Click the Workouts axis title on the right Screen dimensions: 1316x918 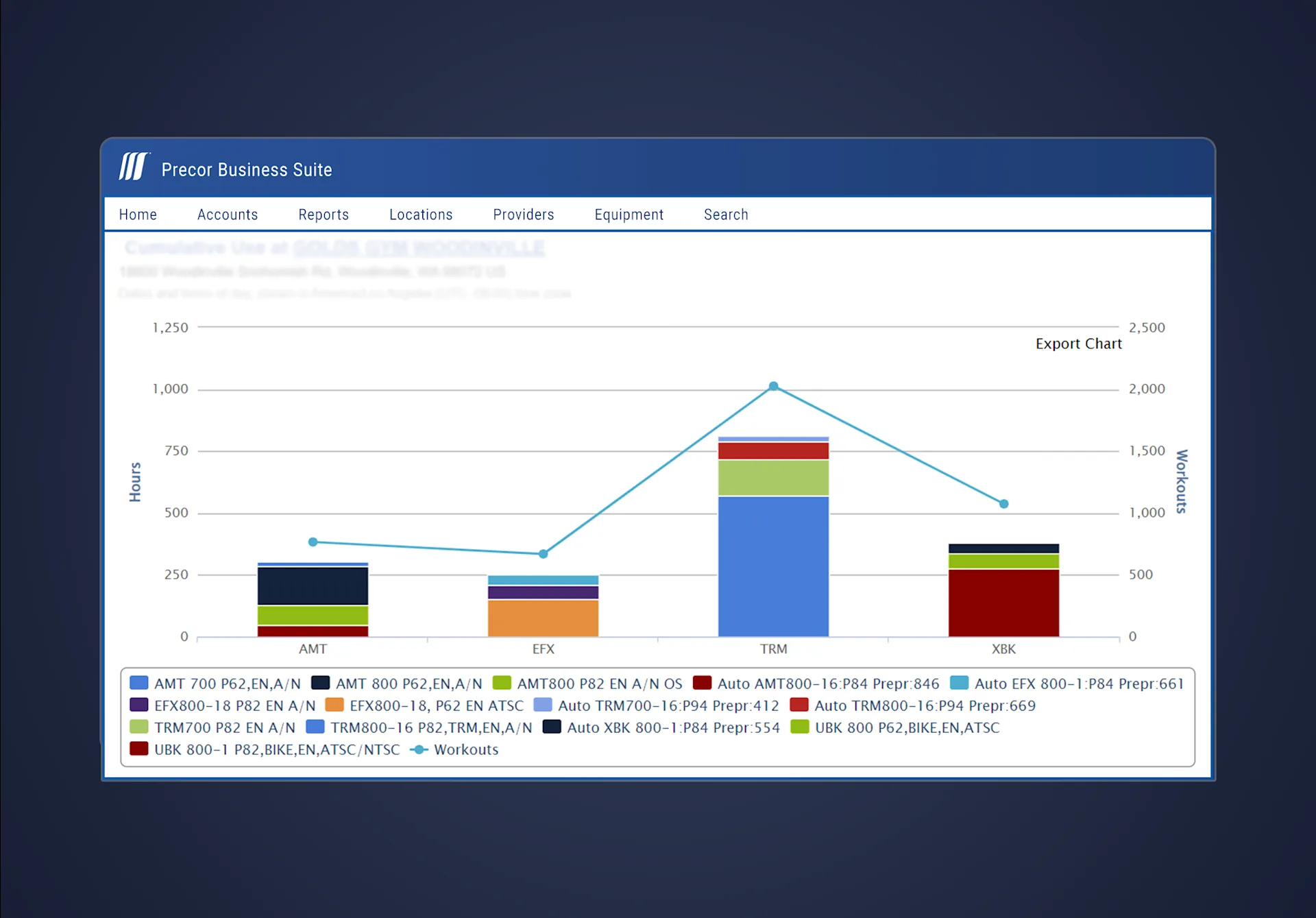tap(1182, 481)
